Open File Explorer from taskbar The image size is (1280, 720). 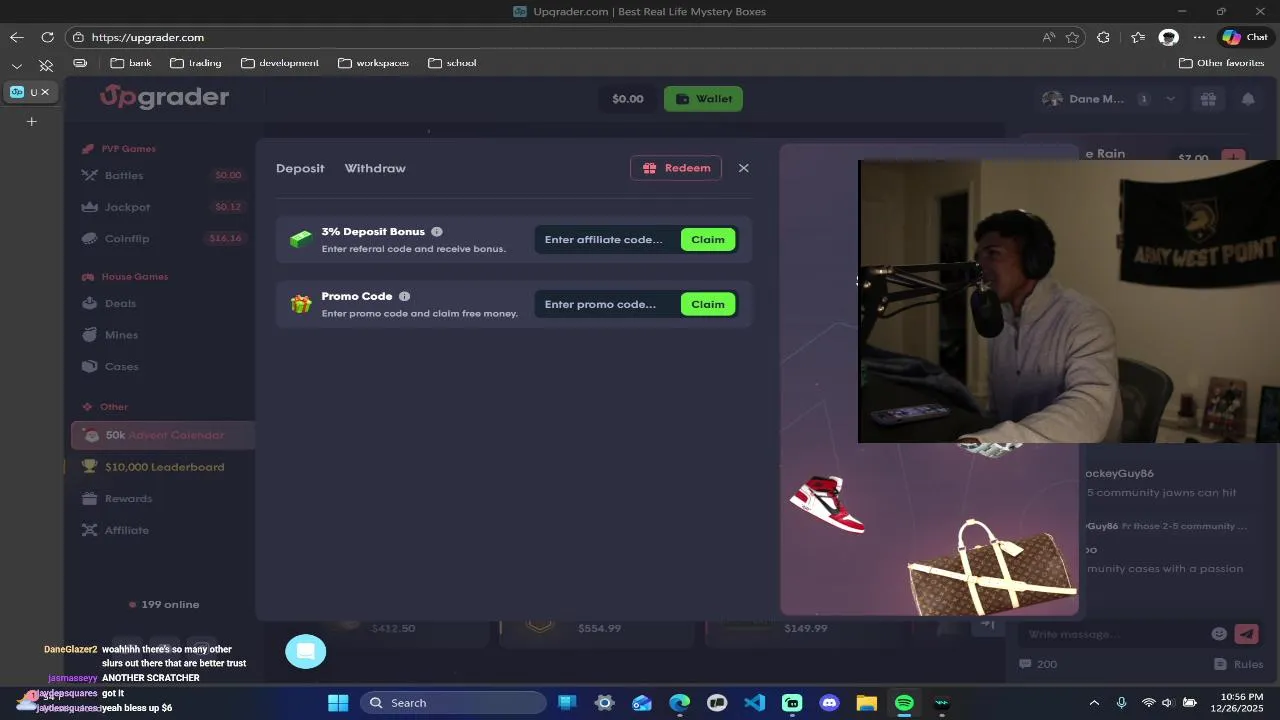867,703
